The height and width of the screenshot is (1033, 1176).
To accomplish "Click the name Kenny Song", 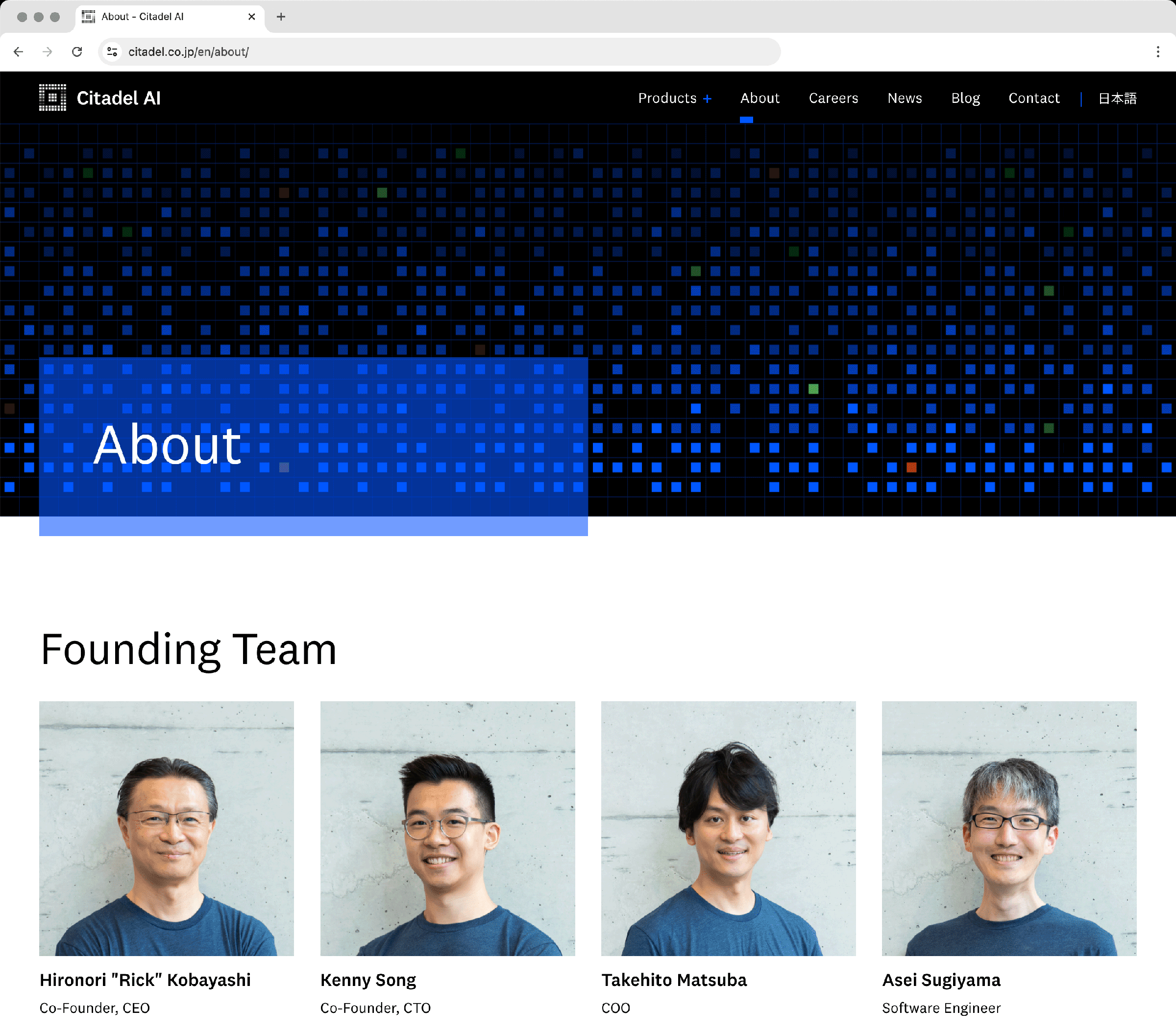I will tap(368, 980).
